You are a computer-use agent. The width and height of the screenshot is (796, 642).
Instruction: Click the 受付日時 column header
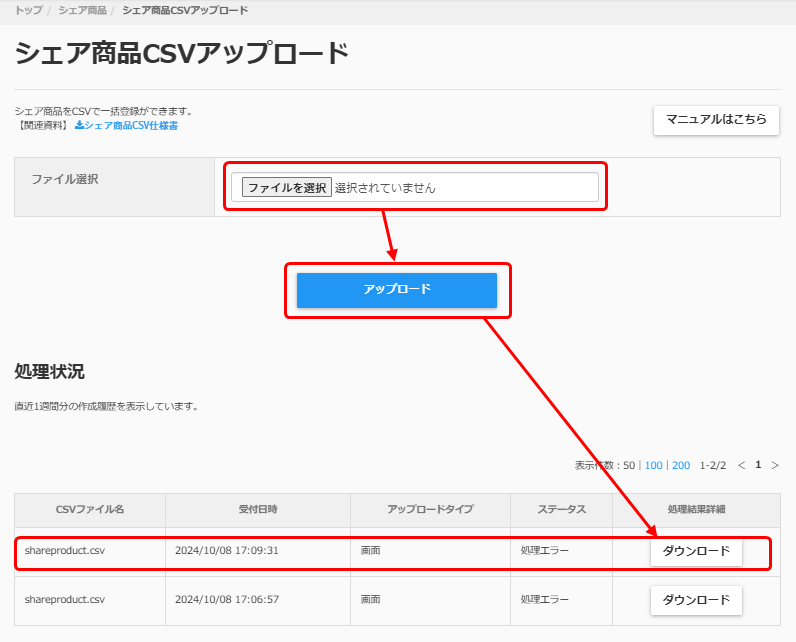click(x=258, y=510)
